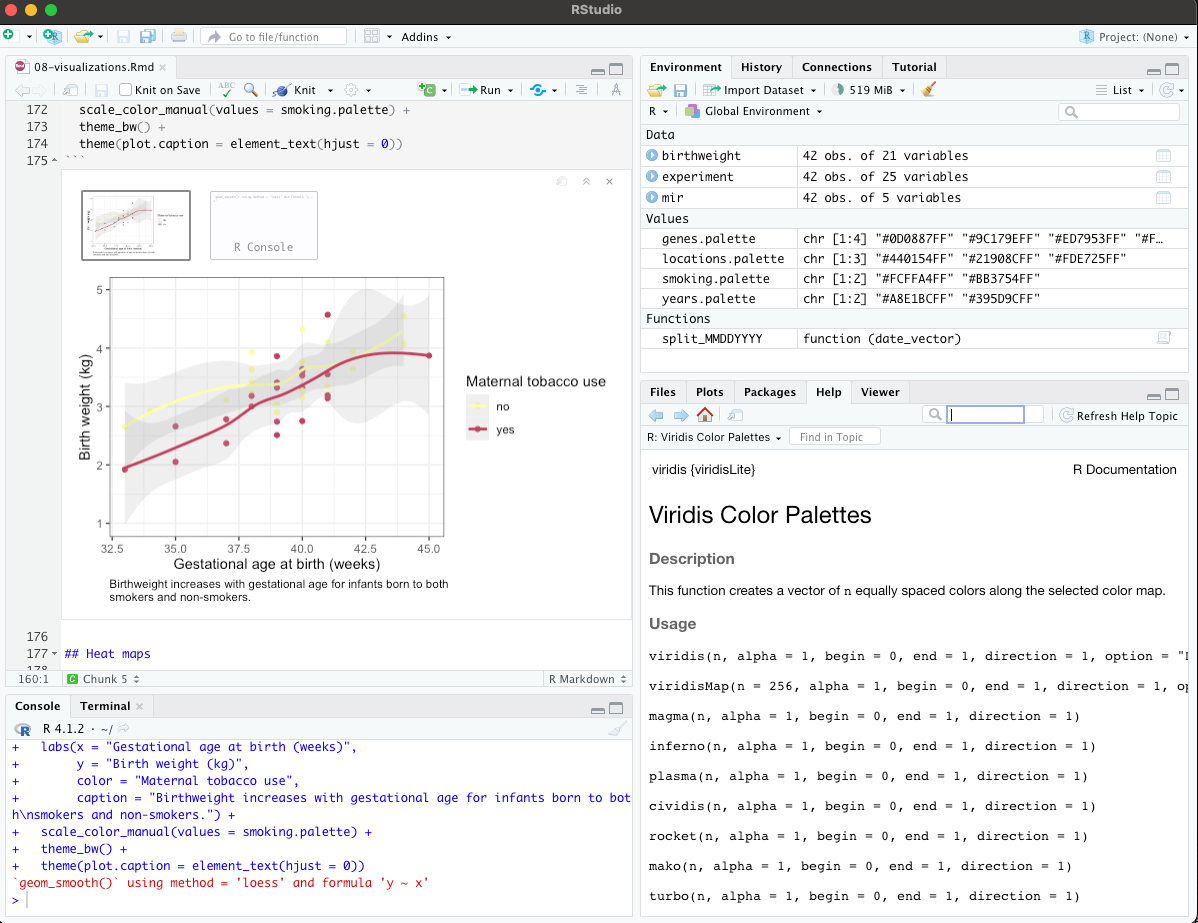The width and height of the screenshot is (1198, 923).
Task: Expand the mir data frame details
Action: [x=652, y=197]
